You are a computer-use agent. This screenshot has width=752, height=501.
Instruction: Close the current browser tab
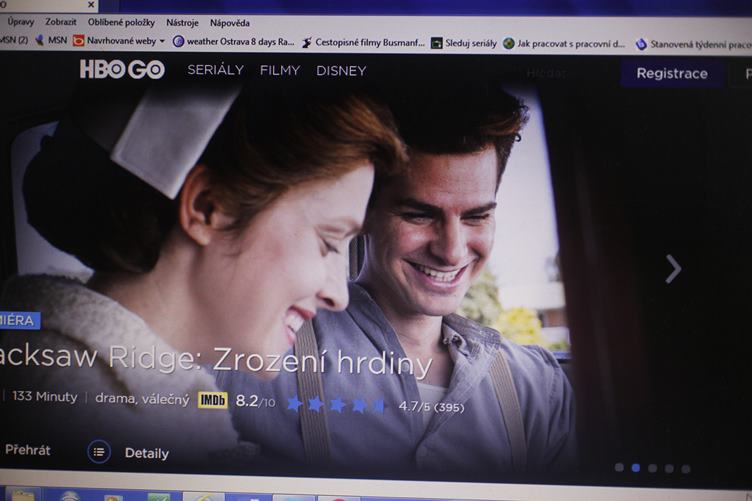click(x=91, y=4)
